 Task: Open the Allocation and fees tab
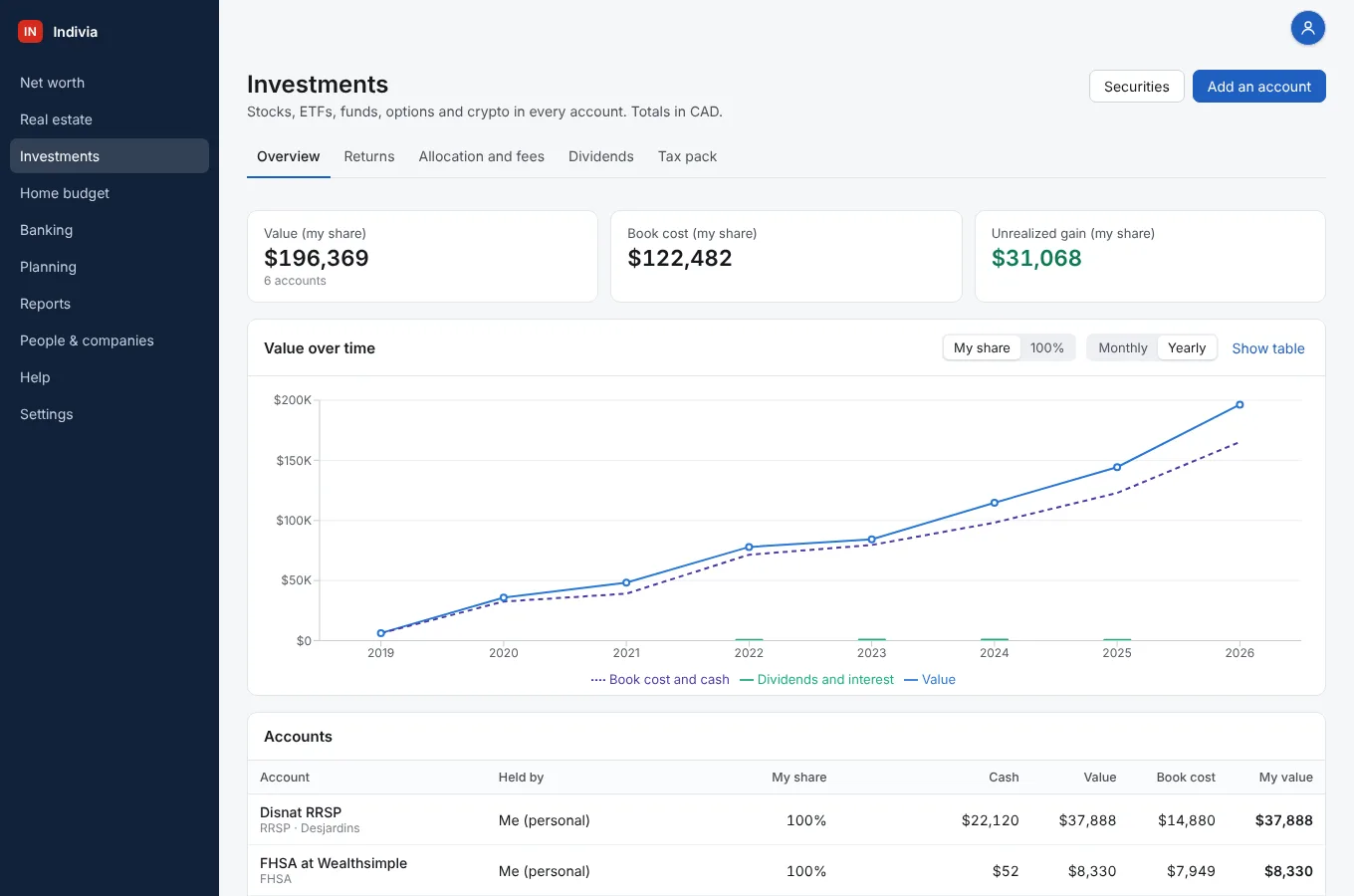pyautogui.click(x=482, y=156)
